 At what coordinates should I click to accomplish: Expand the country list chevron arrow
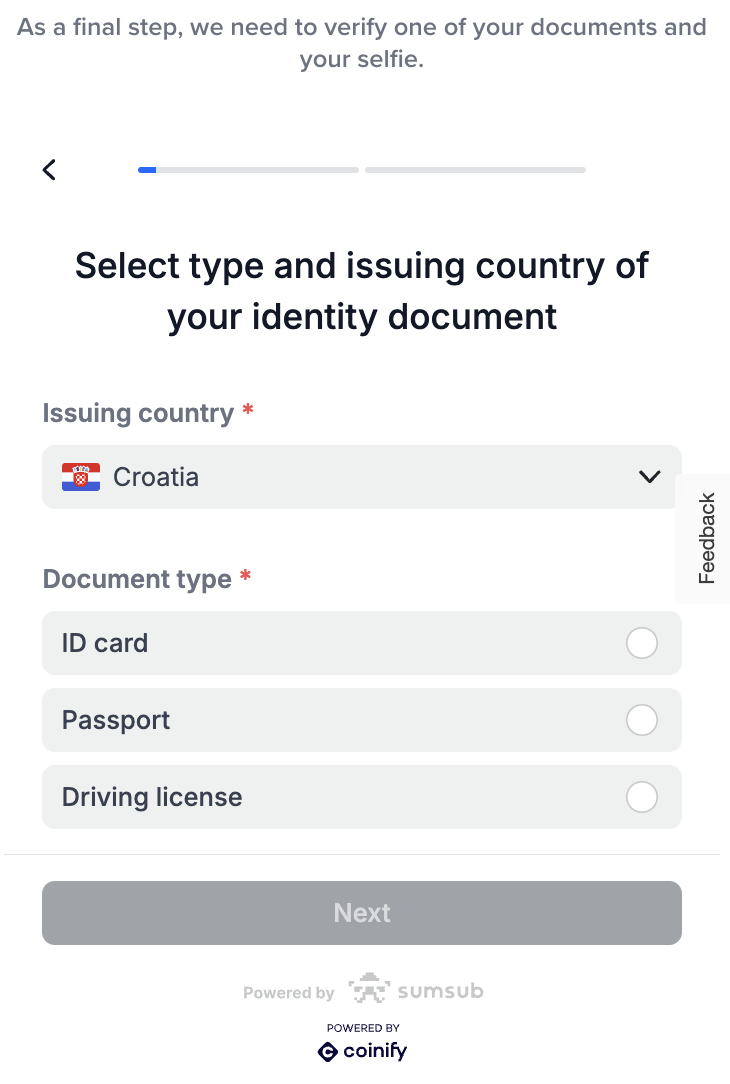649,477
